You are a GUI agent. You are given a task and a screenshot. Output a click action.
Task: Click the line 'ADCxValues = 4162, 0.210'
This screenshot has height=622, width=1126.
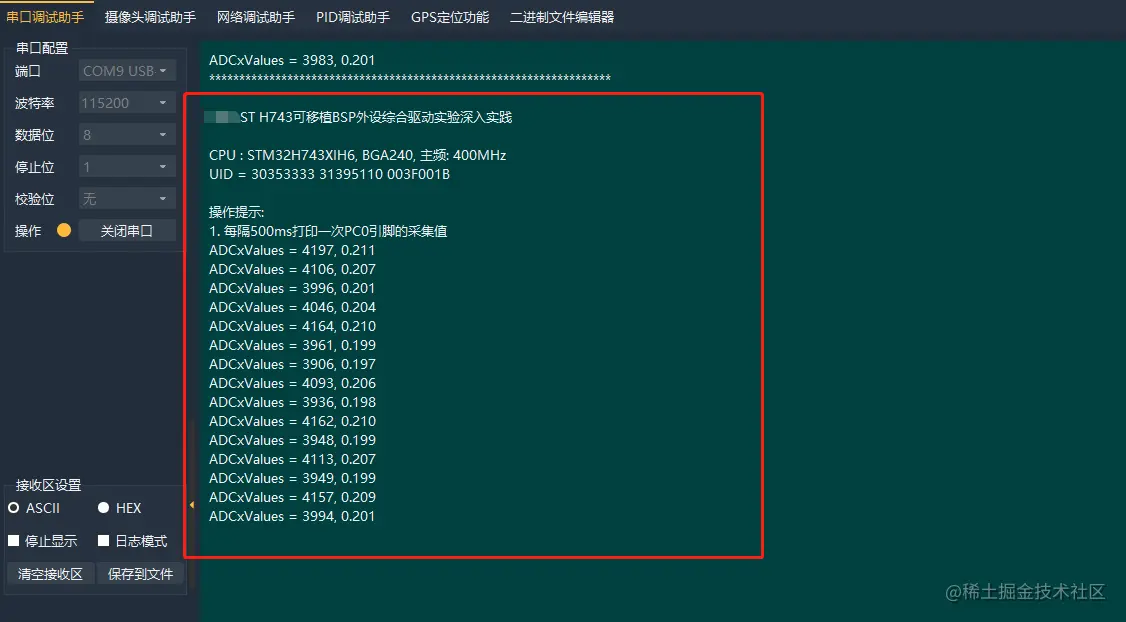pyautogui.click(x=292, y=422)
